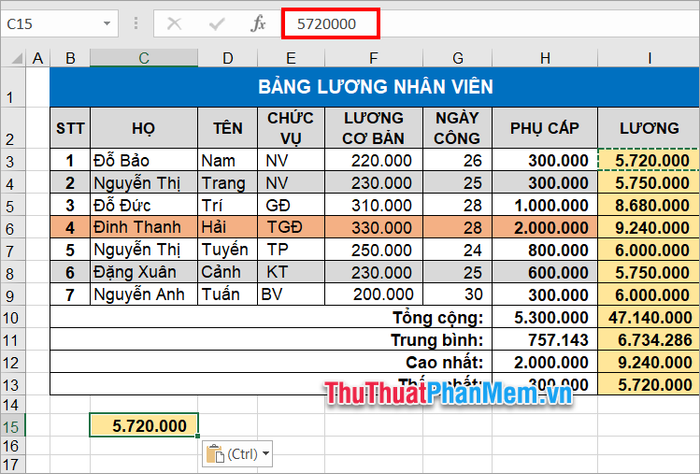The height and width of the screenshot is (474, 700).
Task: Select column C header
Action: 144,60
